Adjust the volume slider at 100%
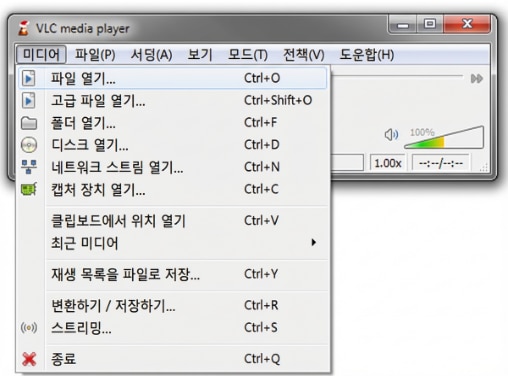This screenshot has height=376, width=508. (x=444, y=137)
